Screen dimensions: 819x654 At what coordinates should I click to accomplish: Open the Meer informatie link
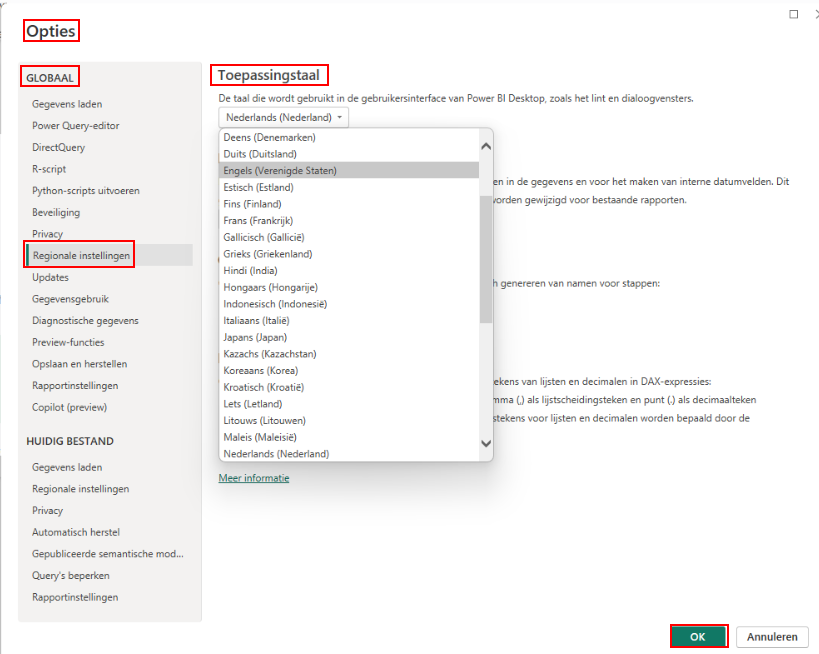pyautogui.click(x=254, y=478)
